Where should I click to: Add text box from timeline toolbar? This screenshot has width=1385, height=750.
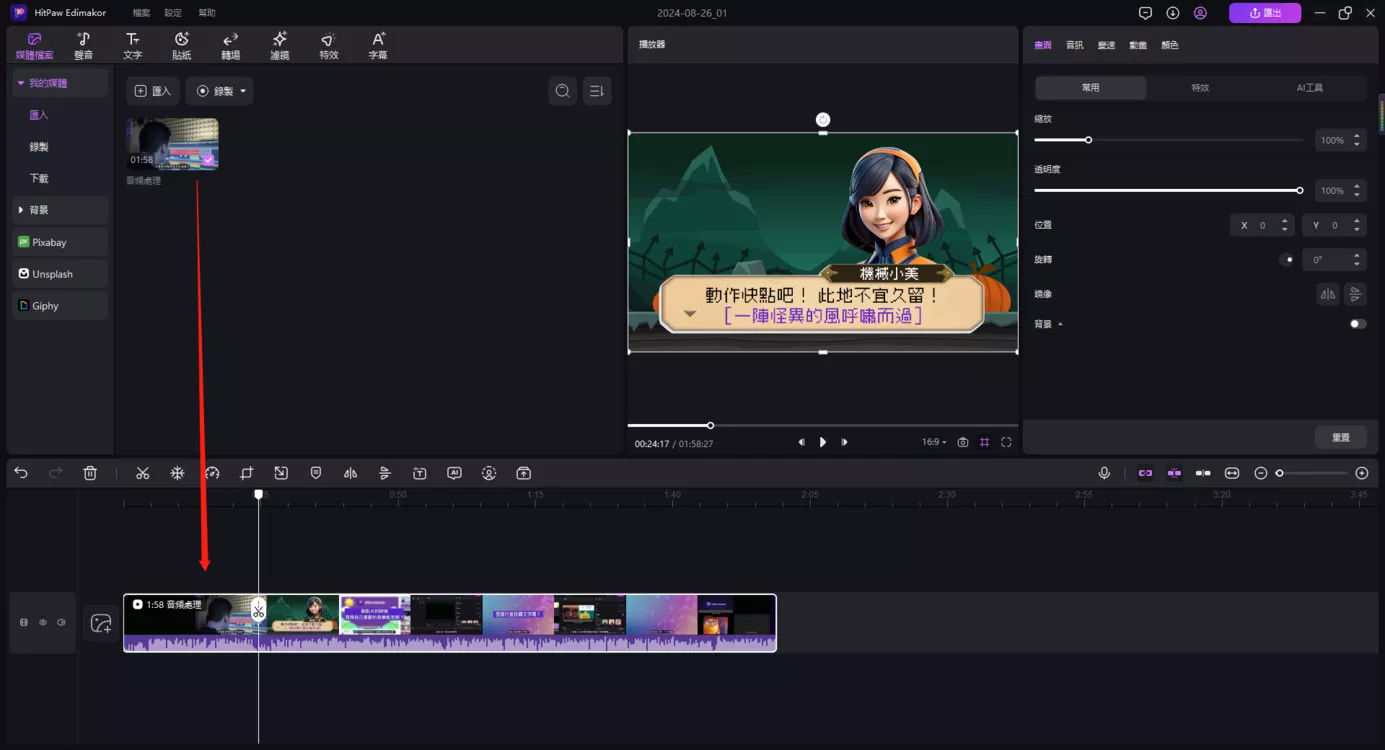tap(420, 473)
